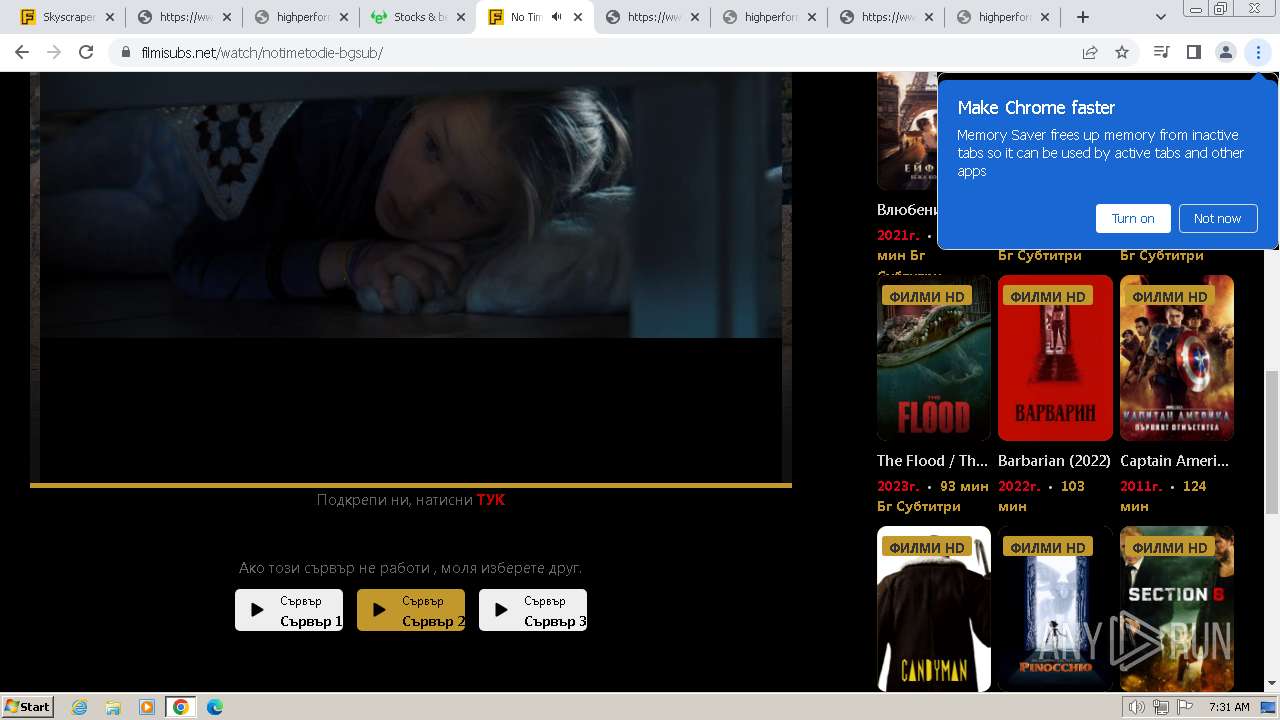Viewport: 1280px width, 720px height.
Task: Click the 7:31 AM clock
Action: (x=1229, y=707)
